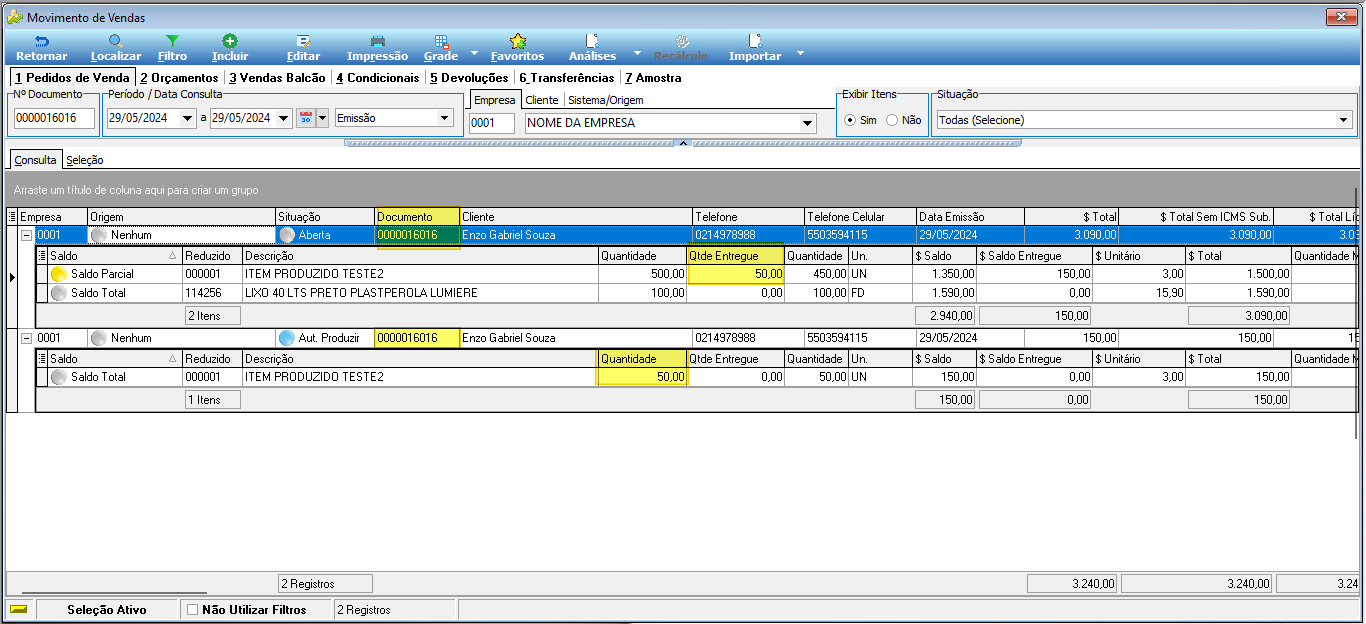The height and width of the screenshot is (624, 1366).
Task: Click Incluir to add a record
Action: point(230,41)
